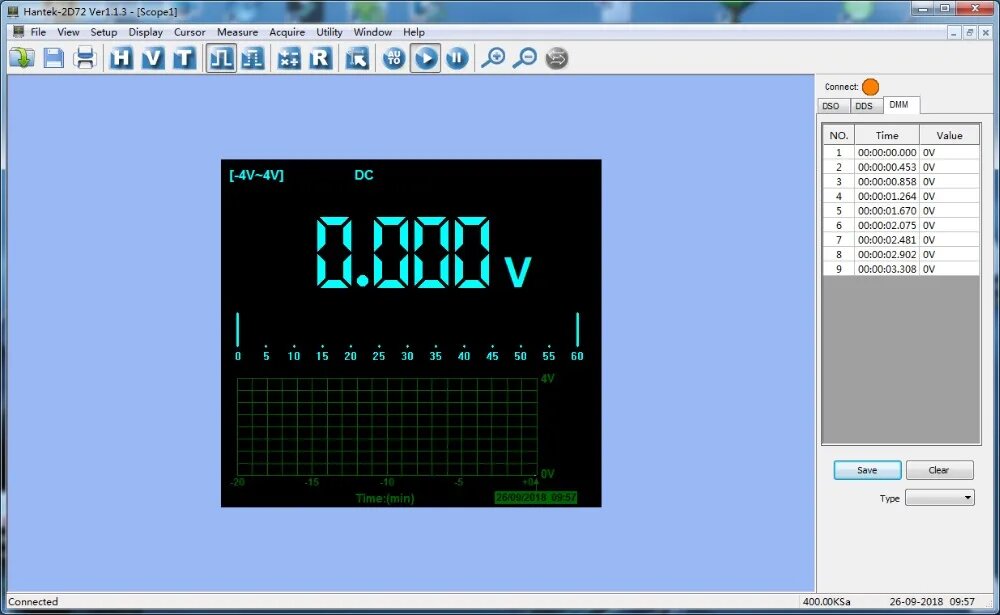Screen dimensions: 1000x615
Task: Start acquisition with the play icon
Action: 425,58
